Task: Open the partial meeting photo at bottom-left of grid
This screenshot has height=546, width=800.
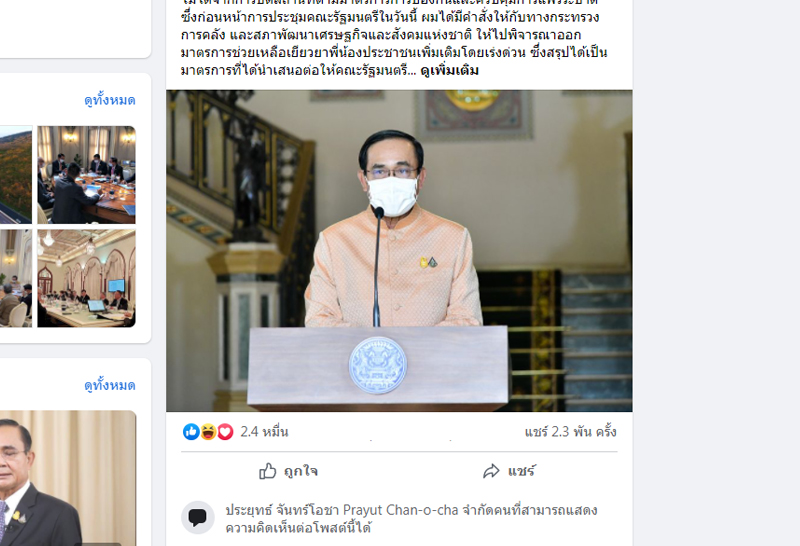Action: pyautogui.click(x=16, y=278)
